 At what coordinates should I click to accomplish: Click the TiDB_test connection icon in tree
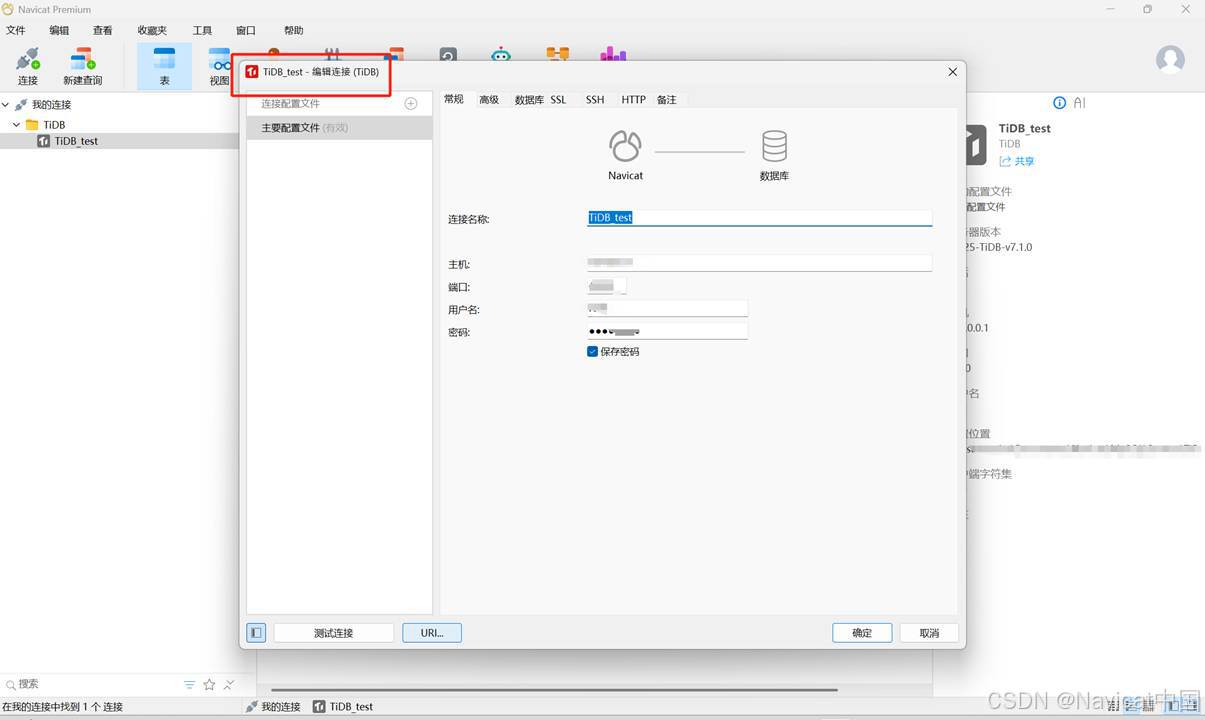point(43,141)
